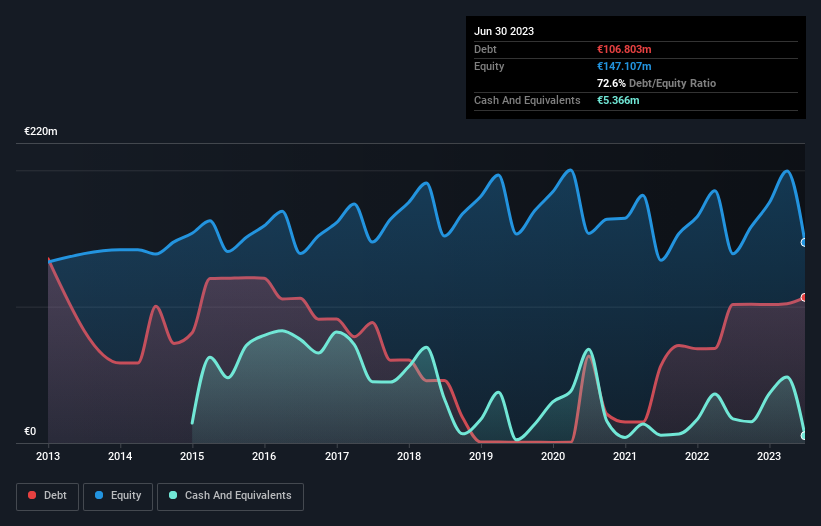Image resolution: width=821 pixels, height=526 pixels.
Task: Click the €106.803m debt value in tooltip
Action: coord(624,49)
